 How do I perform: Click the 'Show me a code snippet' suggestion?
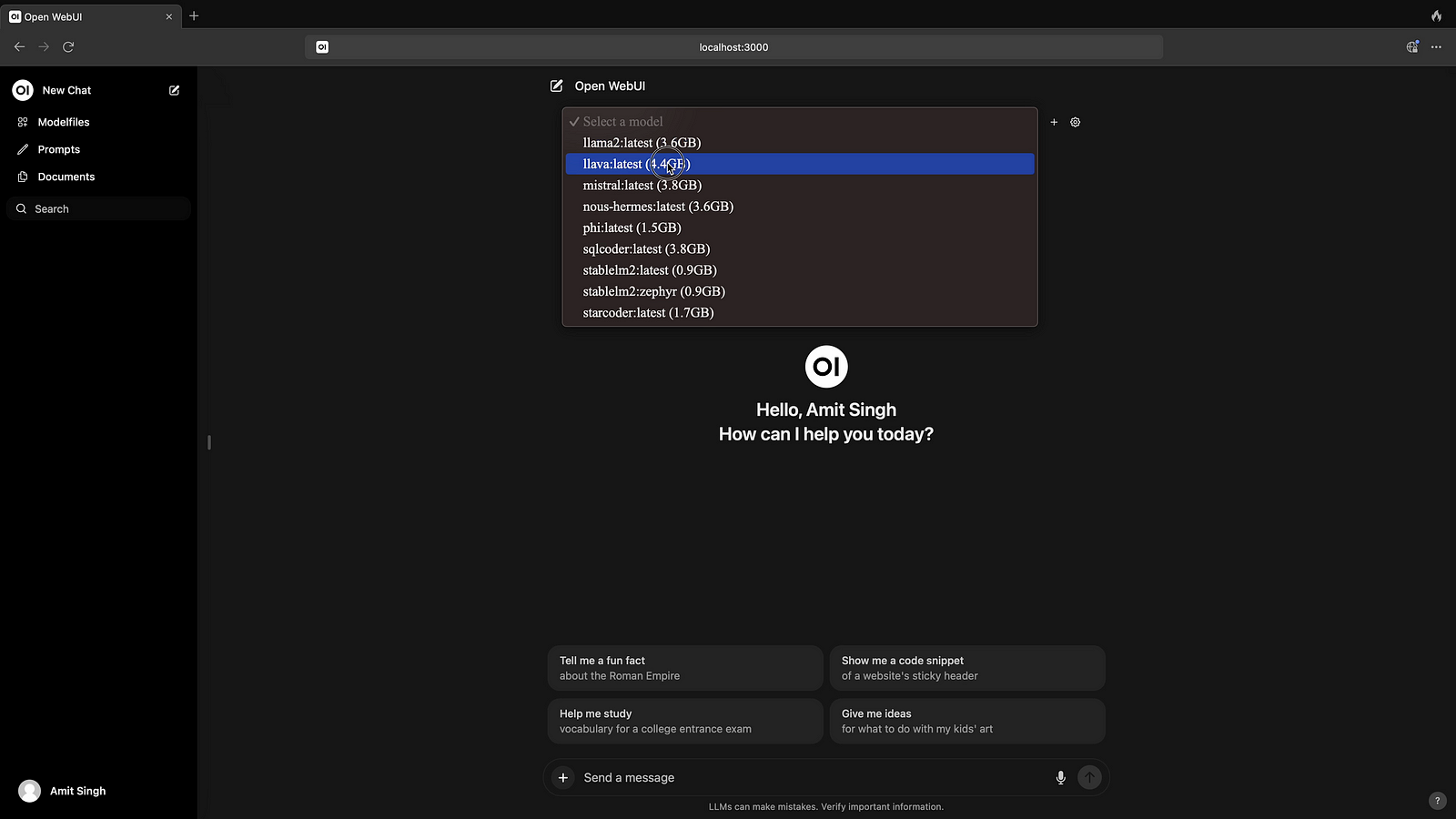click(966, 668)
